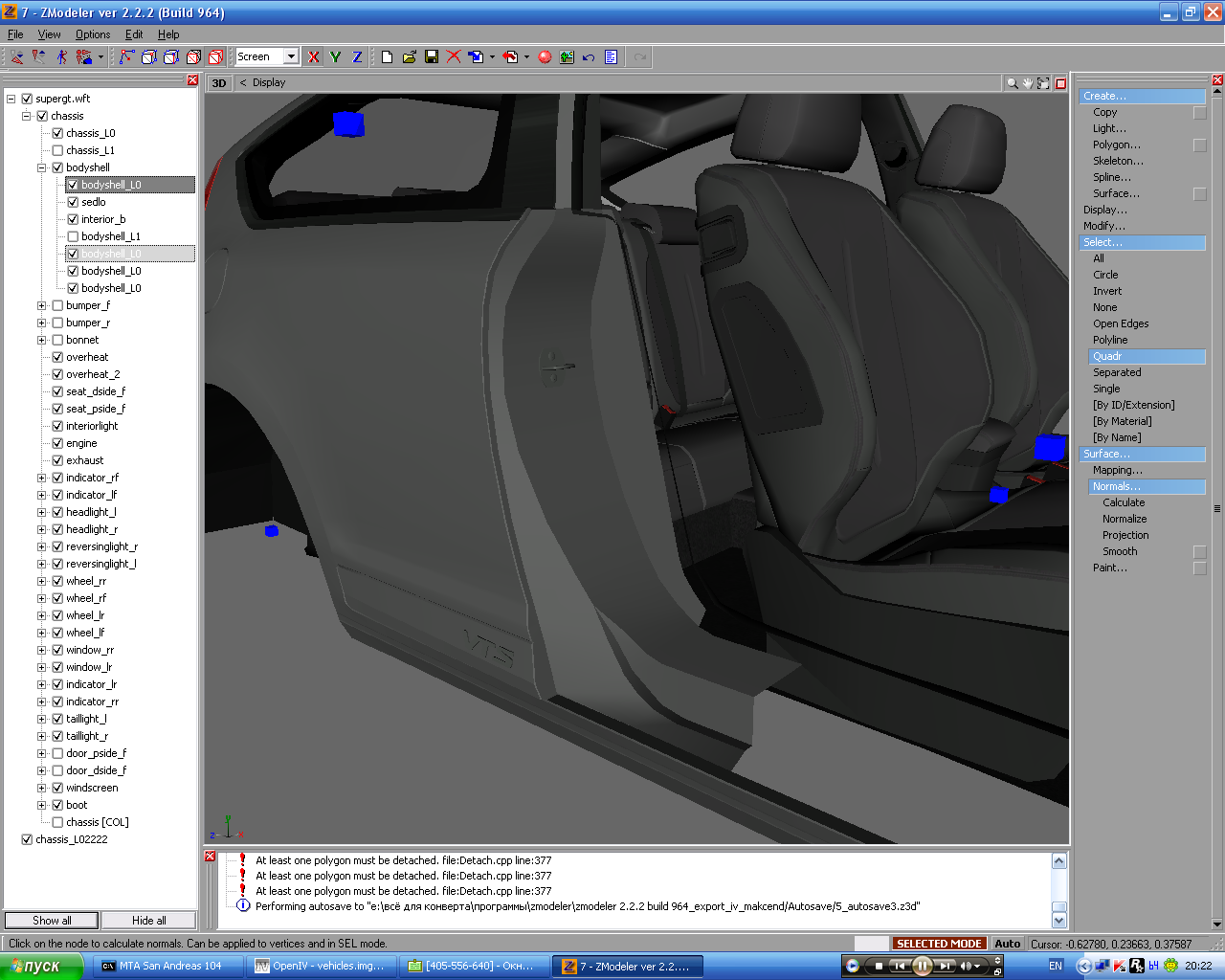Expand the bonnet tree node

(41, 340)
